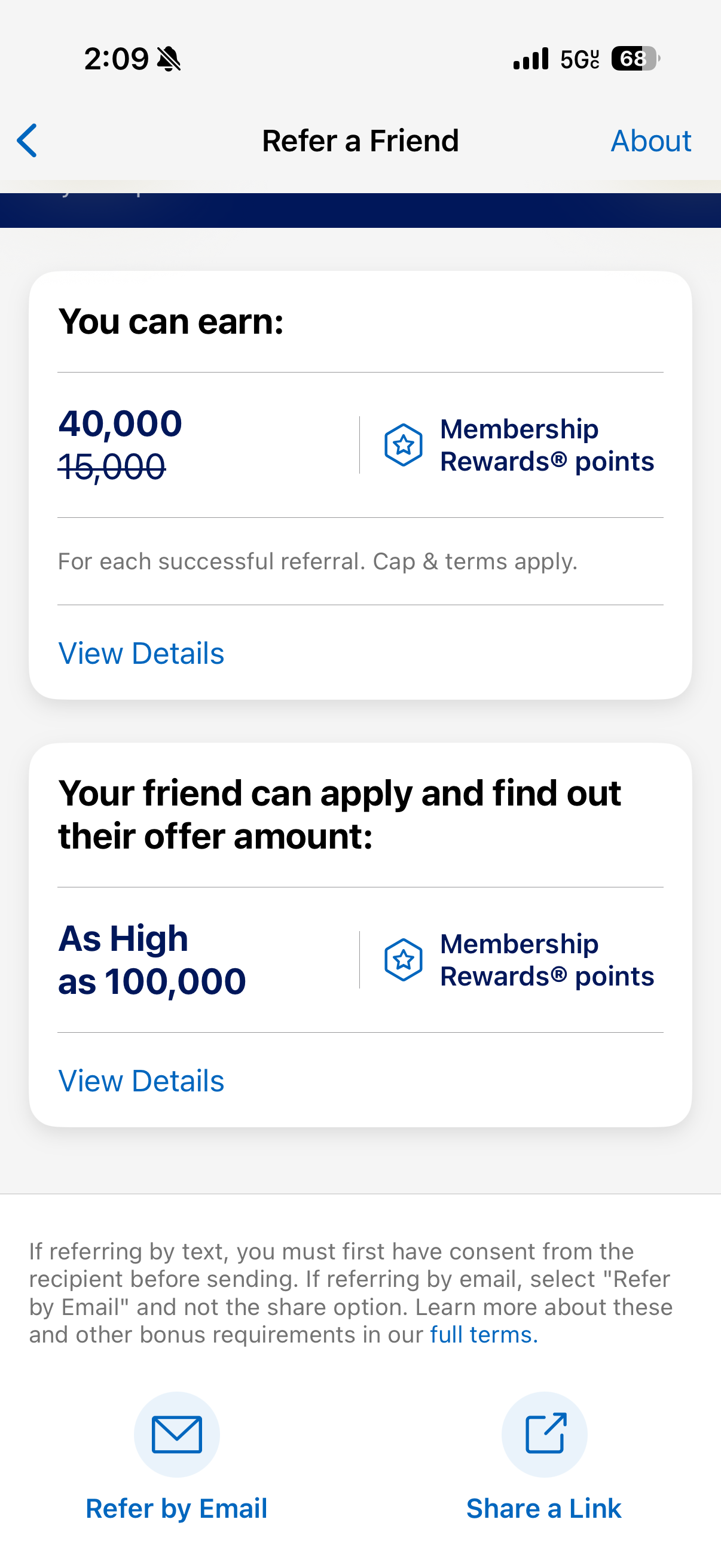Tap the back chevron arrow
Viewport: 721px width, 1568px height.
pos(28,141)
